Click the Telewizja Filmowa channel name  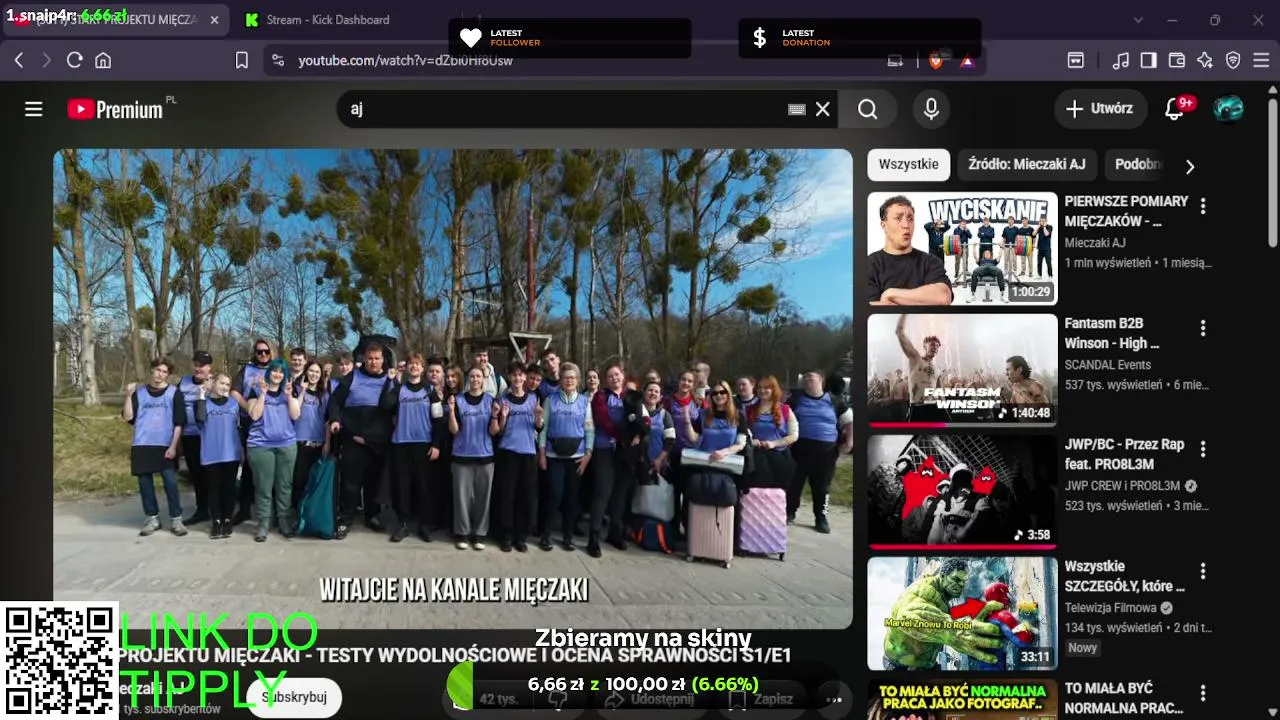pyautogui.click(x=1111, y=608)
